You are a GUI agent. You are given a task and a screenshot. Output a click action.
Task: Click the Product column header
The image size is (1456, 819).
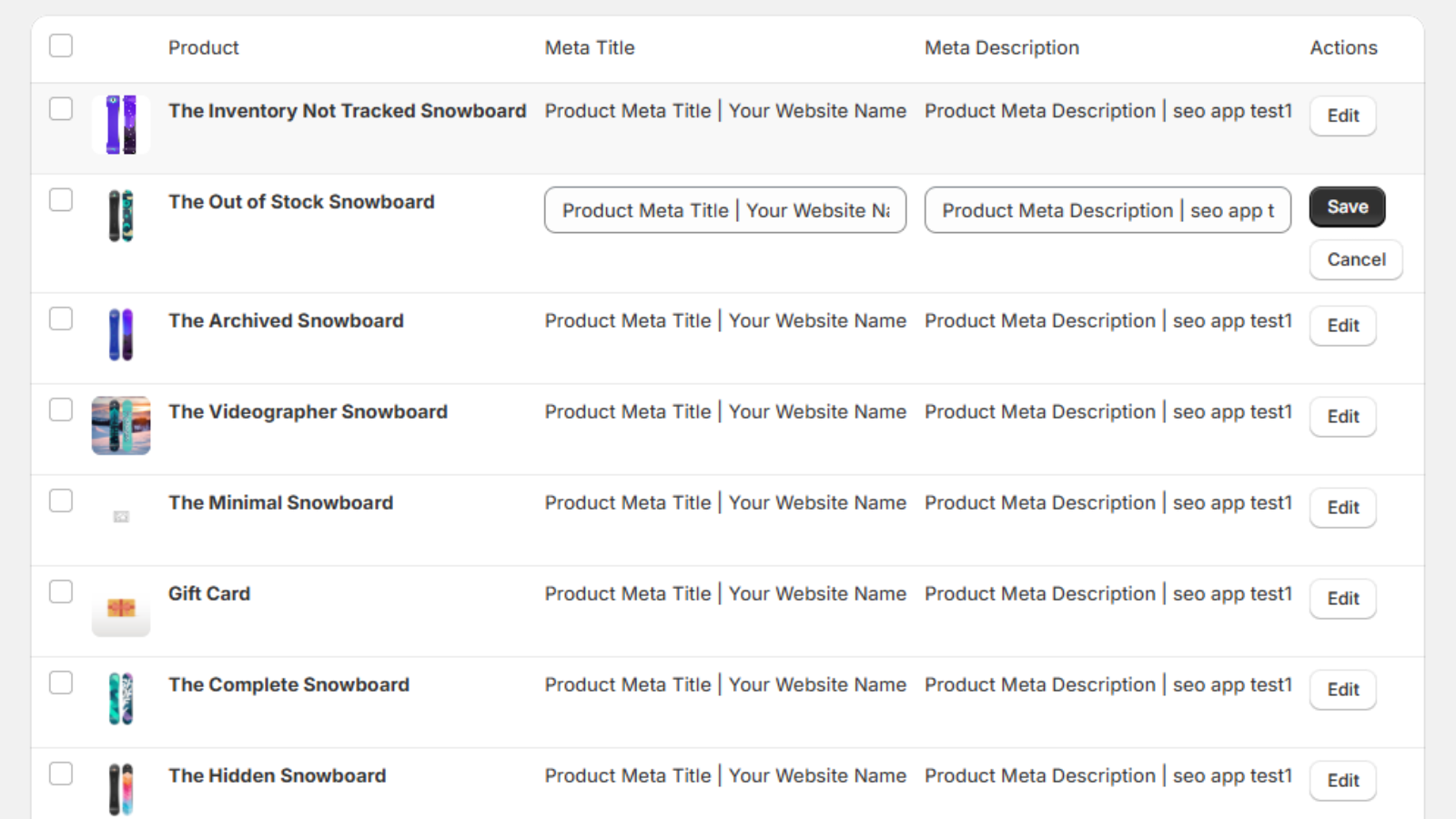(x=203, y=47)
